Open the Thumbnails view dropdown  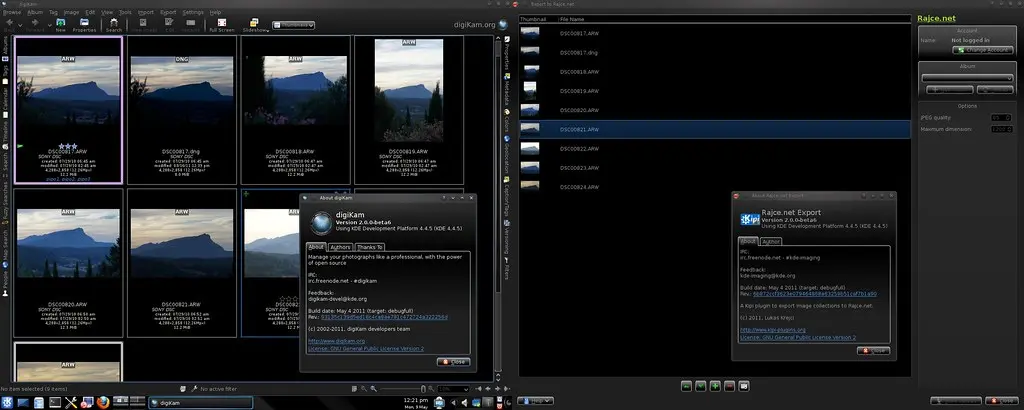click(294, 24)
